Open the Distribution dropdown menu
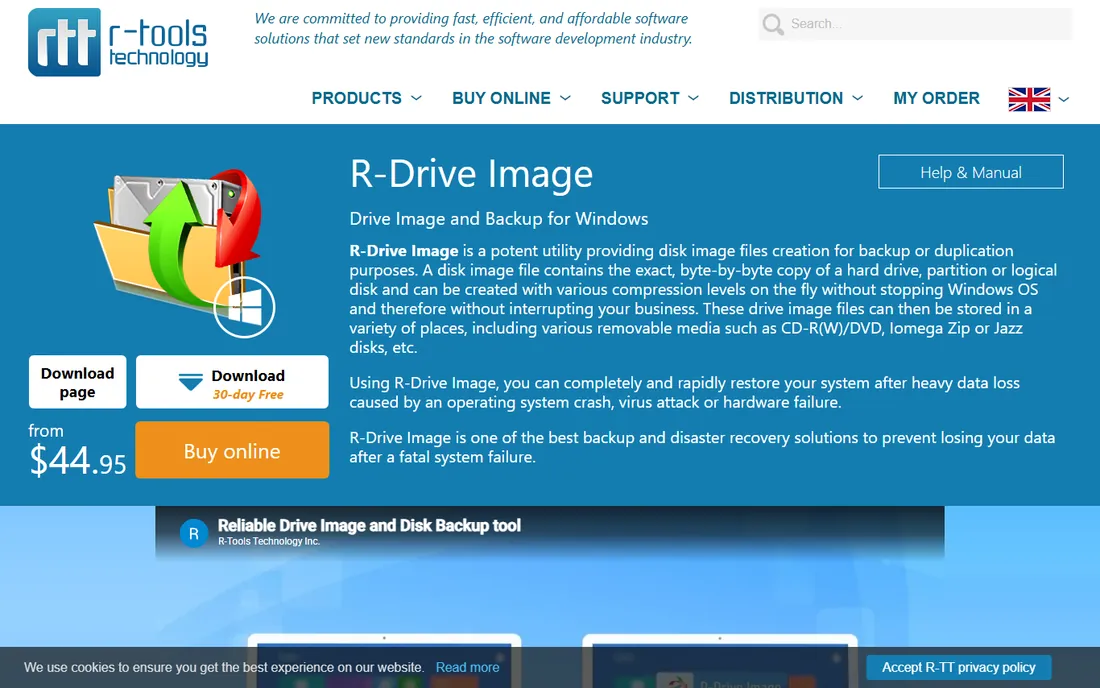This screenshot has width=1100, height=688. [x=796, y=98]
